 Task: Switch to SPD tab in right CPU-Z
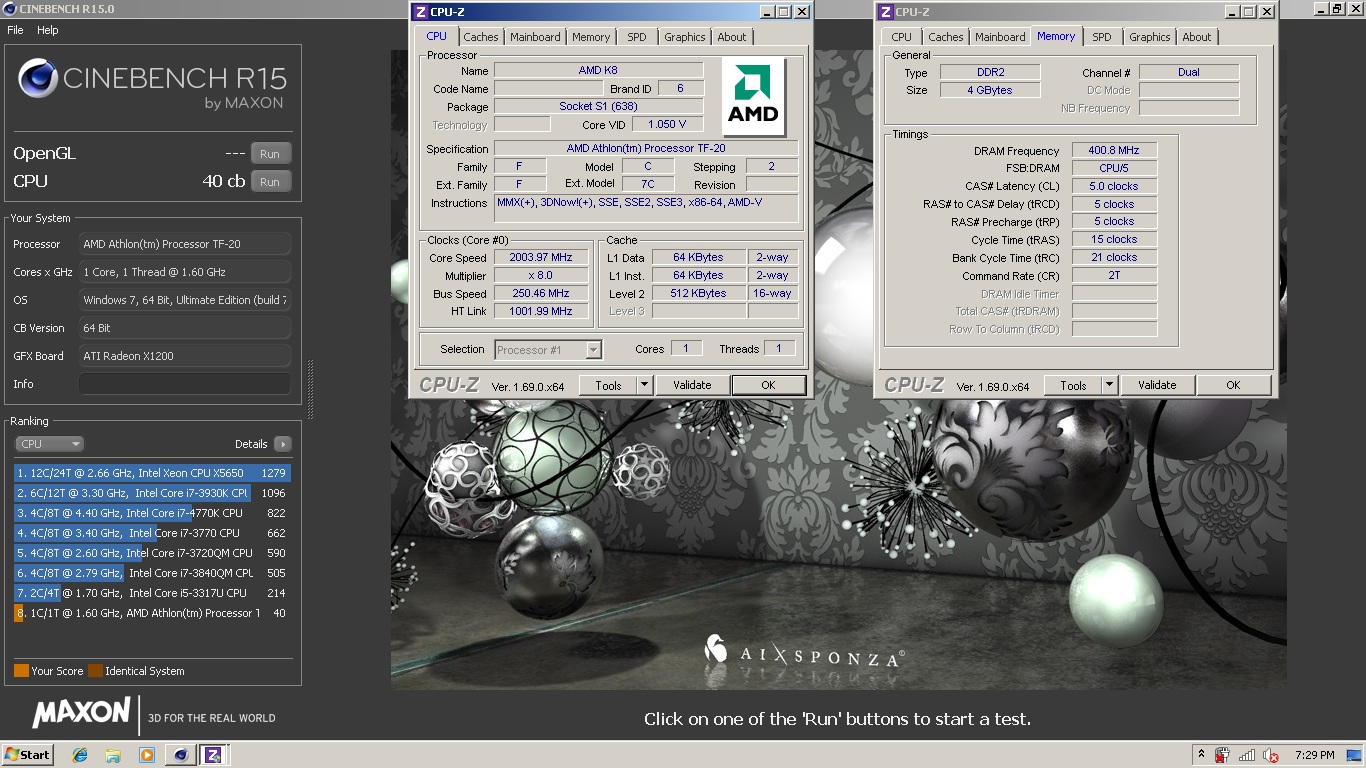[1102, 37]
